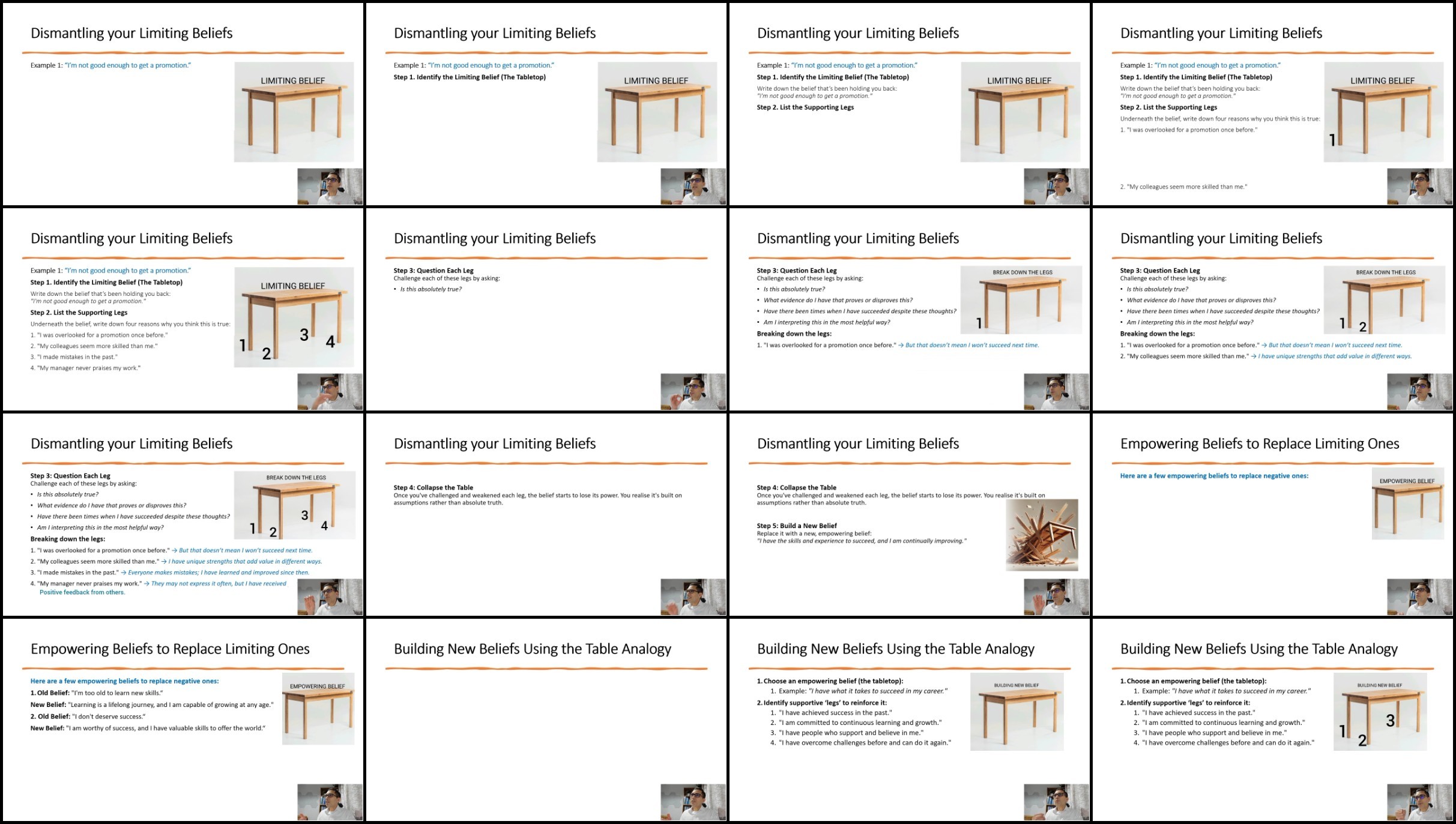Click the title of the blank Building New Beliefs slide

click(x=532, y=649)
